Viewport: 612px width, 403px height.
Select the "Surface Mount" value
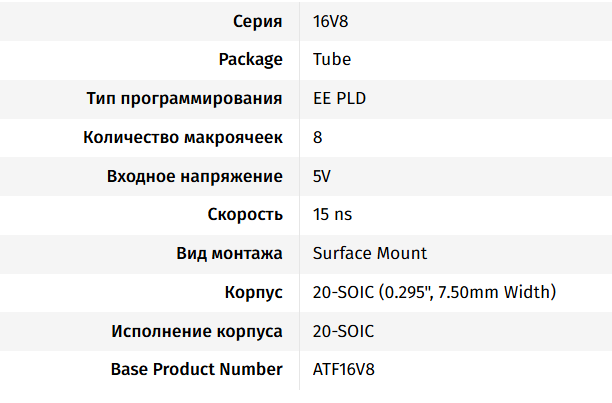[370, 253]
